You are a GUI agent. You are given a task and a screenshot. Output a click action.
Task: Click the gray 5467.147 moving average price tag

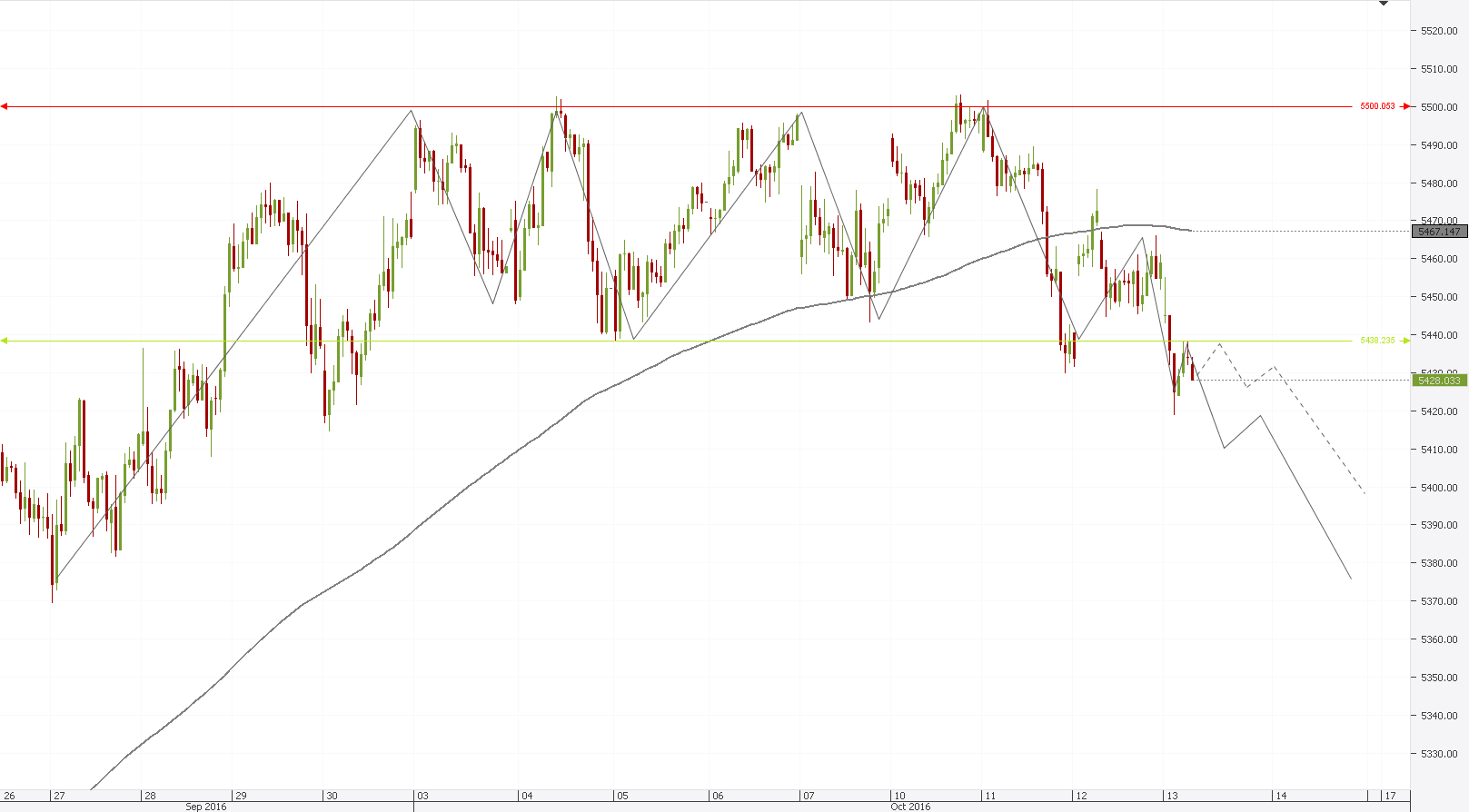(1439, 232)
